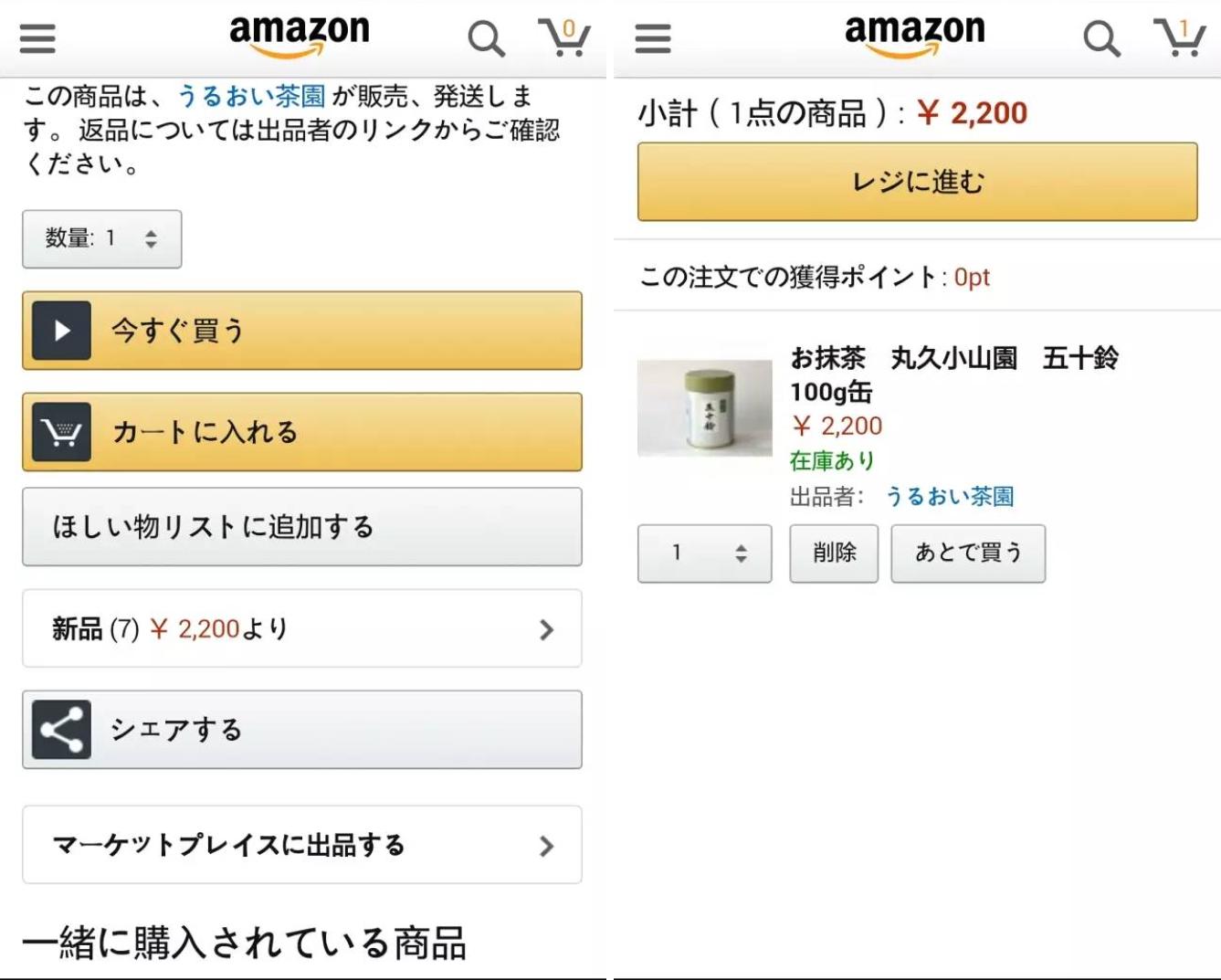Image resolution: width=1221 pixels, height=980 pixels.
Task: Open the cart icon showing 1 item
Action: pyautogui.click(x=1181, y=37)
